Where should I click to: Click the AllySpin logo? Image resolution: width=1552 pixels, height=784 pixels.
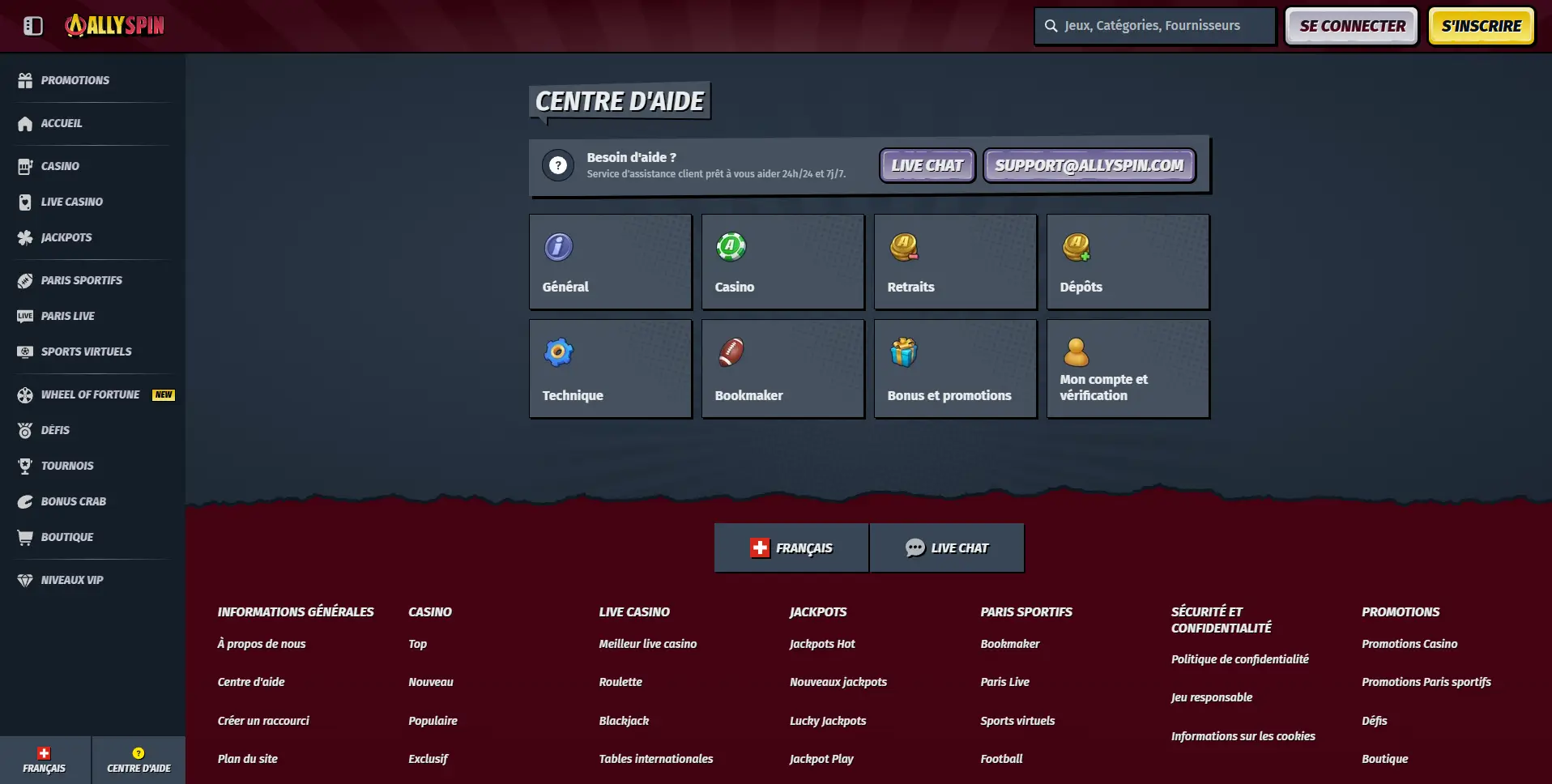[x=115, y=26]
